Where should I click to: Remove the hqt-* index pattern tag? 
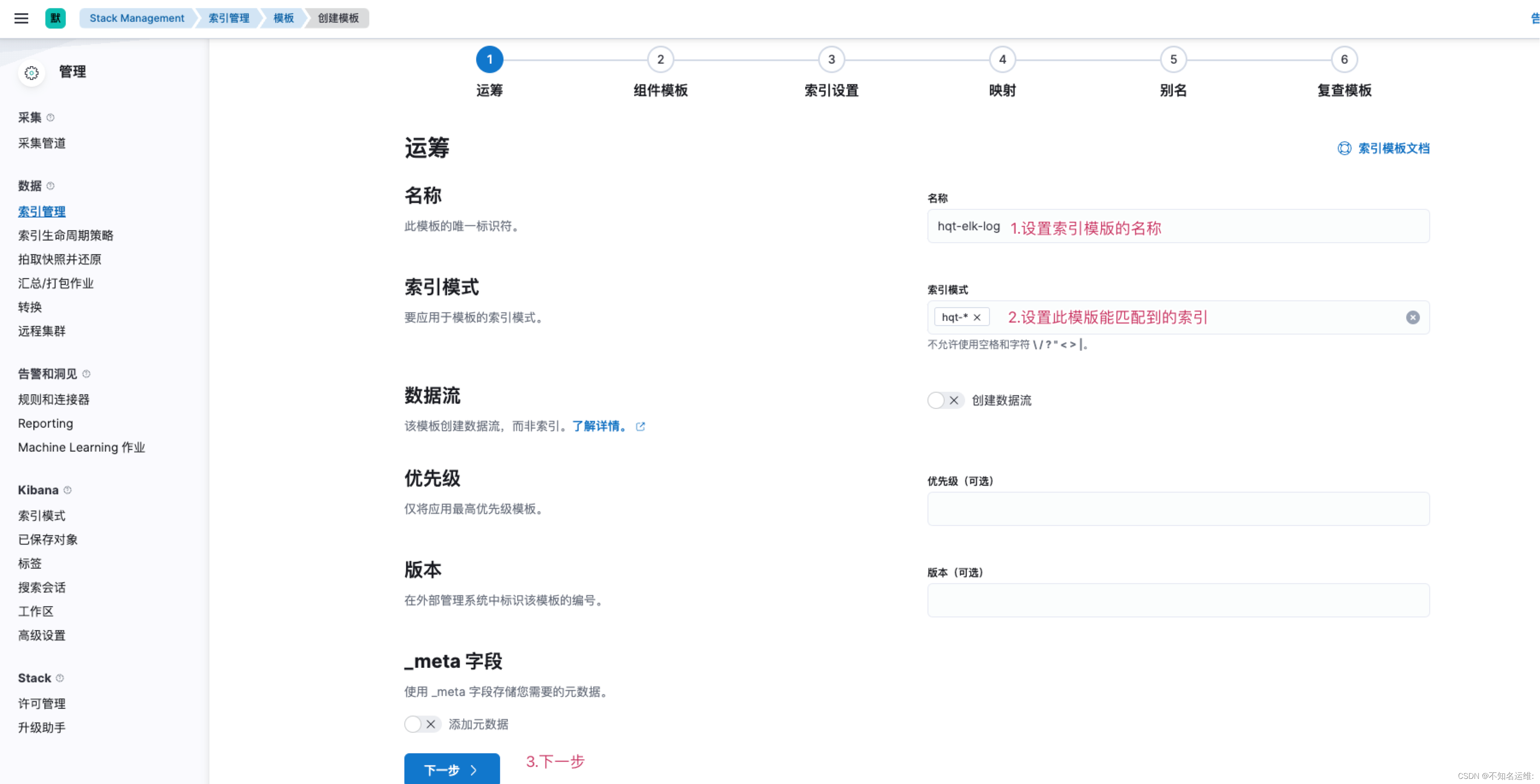click(977, 317)
